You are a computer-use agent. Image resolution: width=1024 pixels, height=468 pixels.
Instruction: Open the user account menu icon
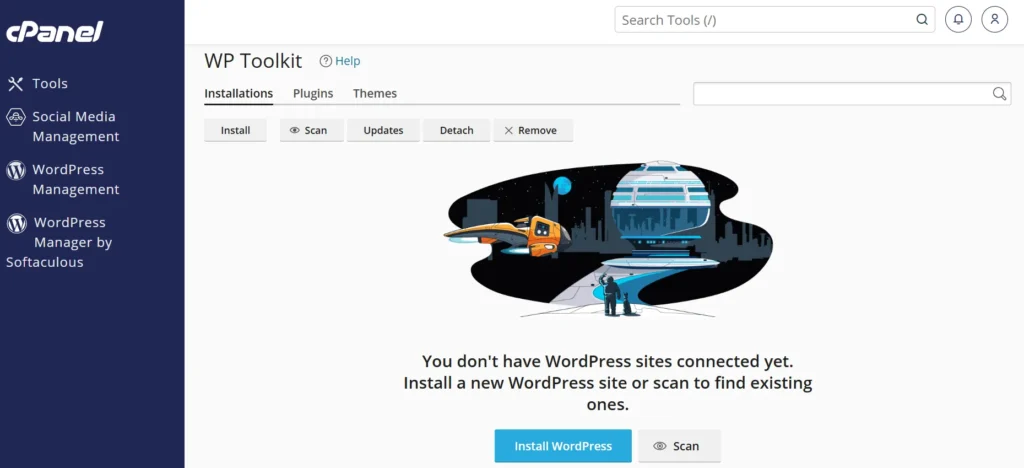(x=995, y=20)
